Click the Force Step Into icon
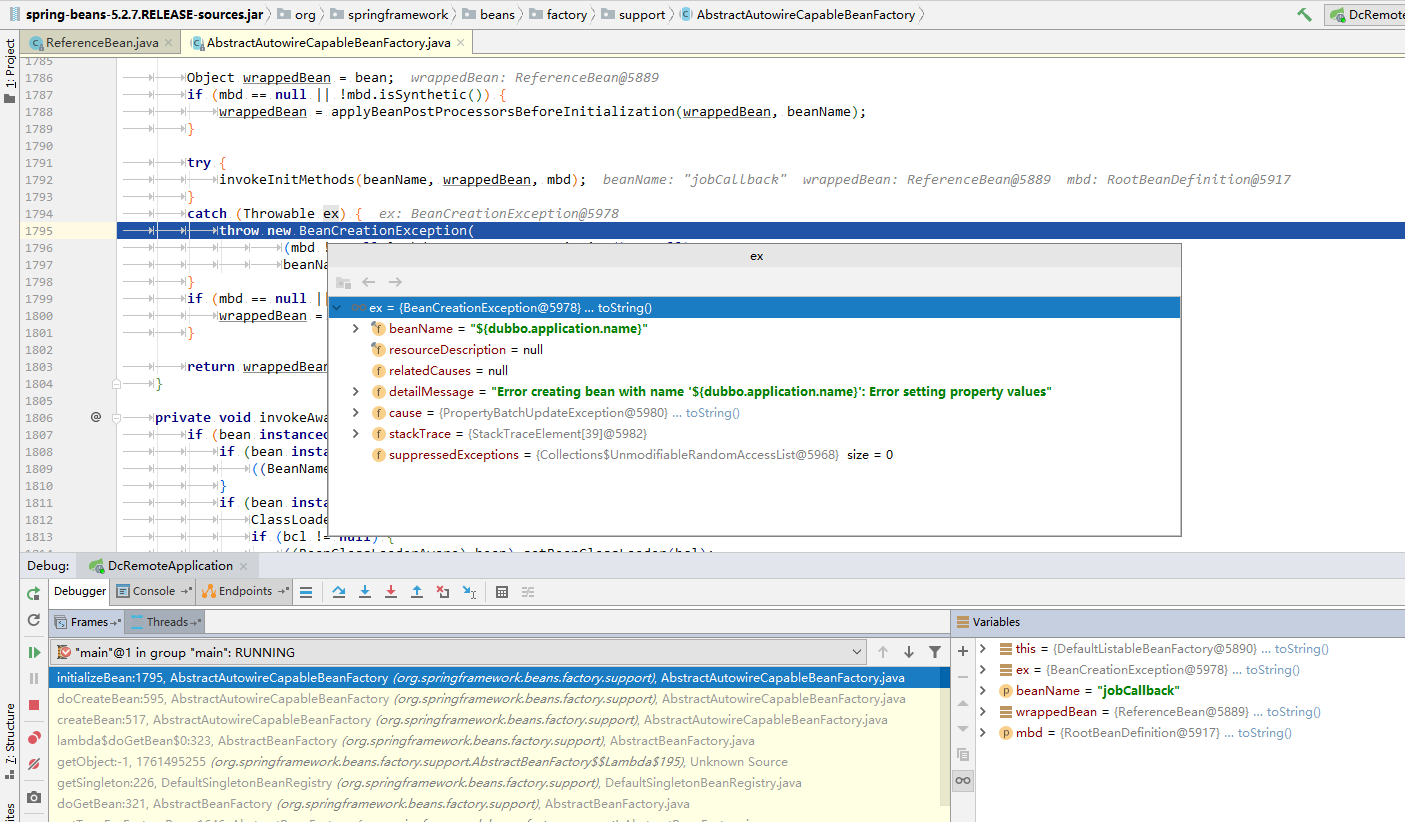 click(391, 592)
